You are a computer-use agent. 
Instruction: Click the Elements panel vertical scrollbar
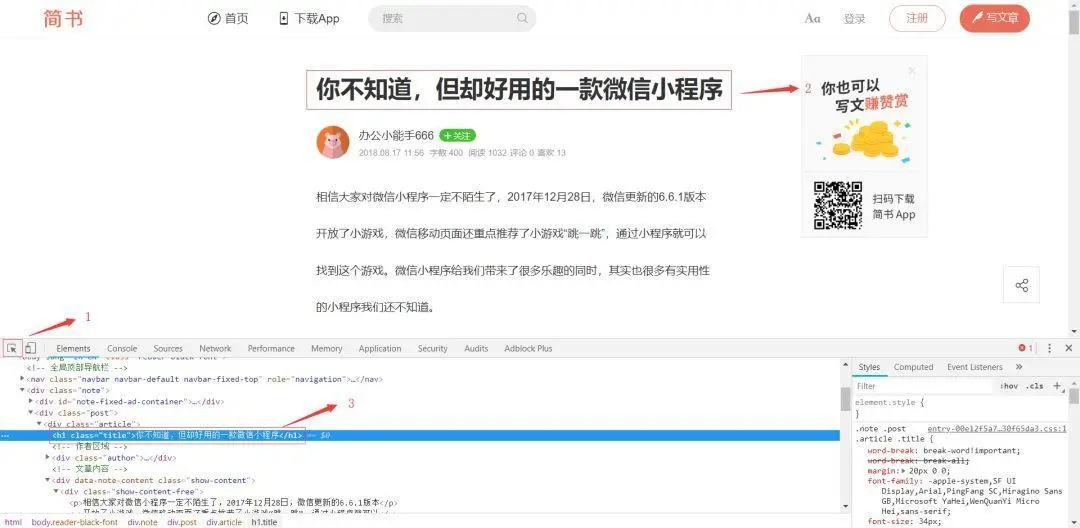(846, 399)
